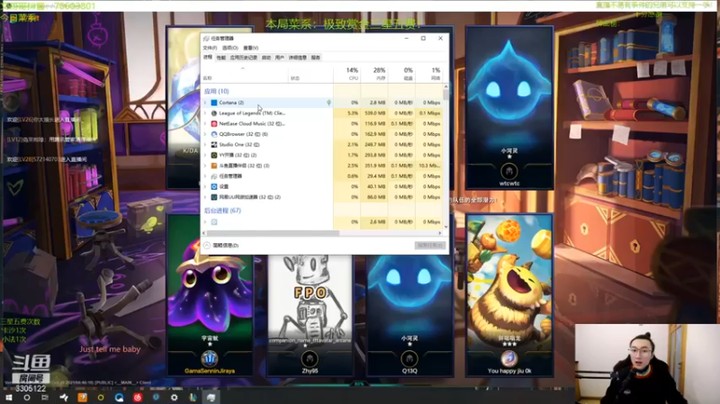Select the 后台进程 (67) group heading
The image size is (720, 404).
coord(222,211)
